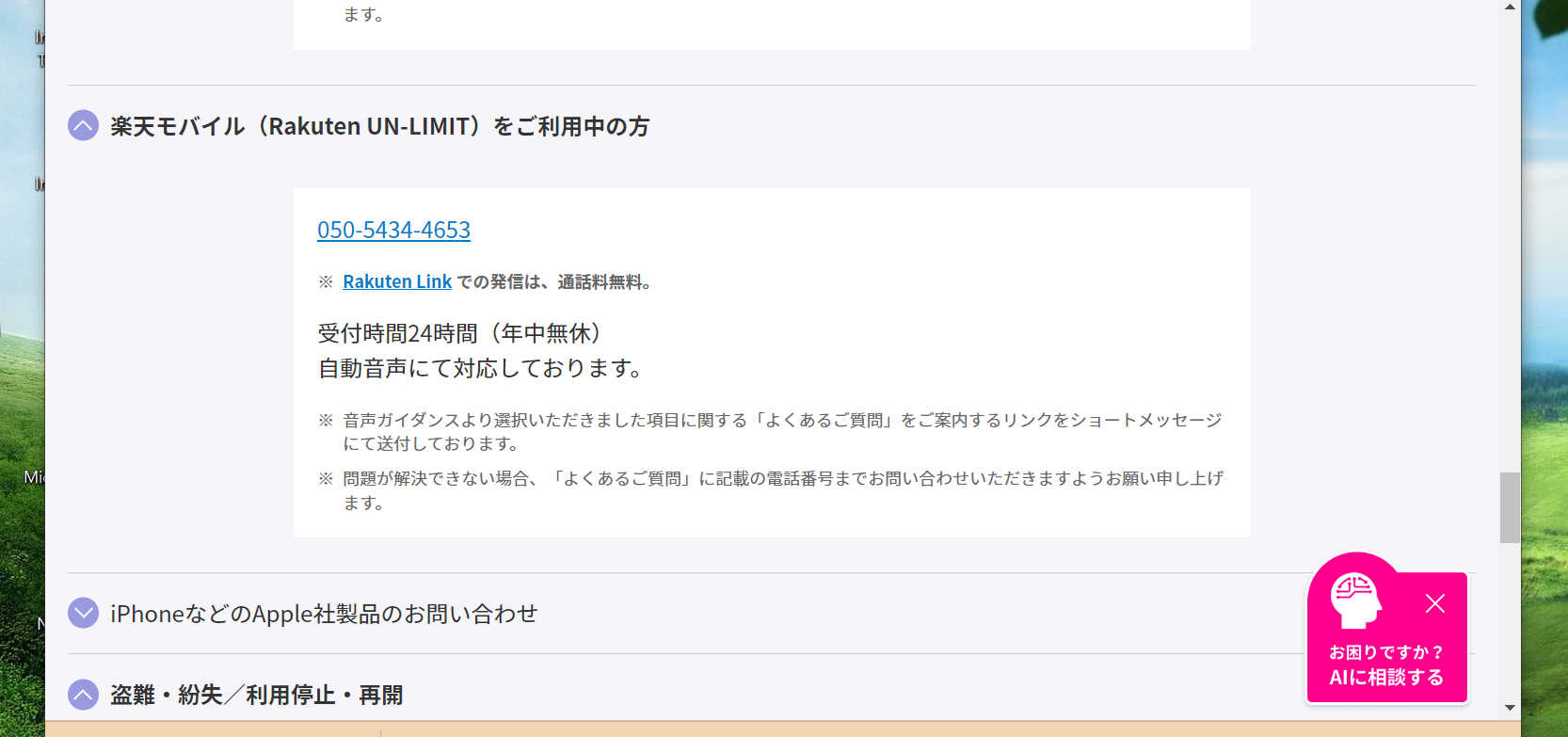Expand the iPhoneなどのApple社製品のお問い合わせ section chevron

coord(83,613)
